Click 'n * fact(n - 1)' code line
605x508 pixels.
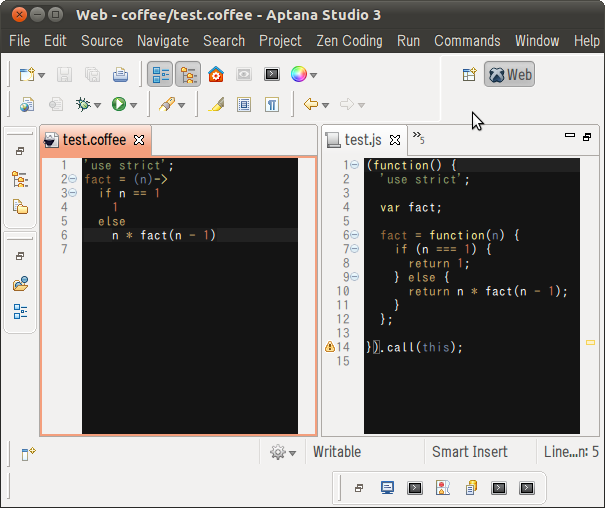pyautogui.click(x=164, y=235)
